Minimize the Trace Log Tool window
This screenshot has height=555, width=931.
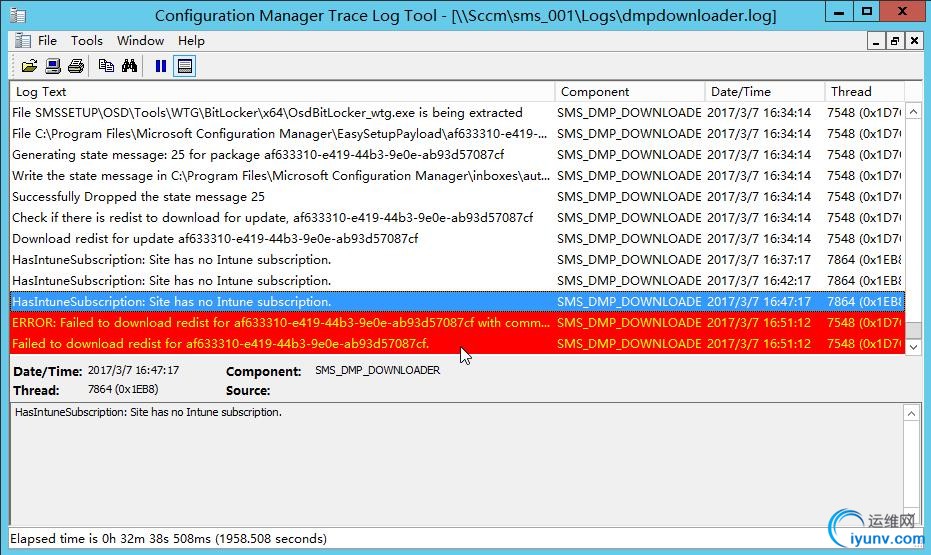[839, 11]
